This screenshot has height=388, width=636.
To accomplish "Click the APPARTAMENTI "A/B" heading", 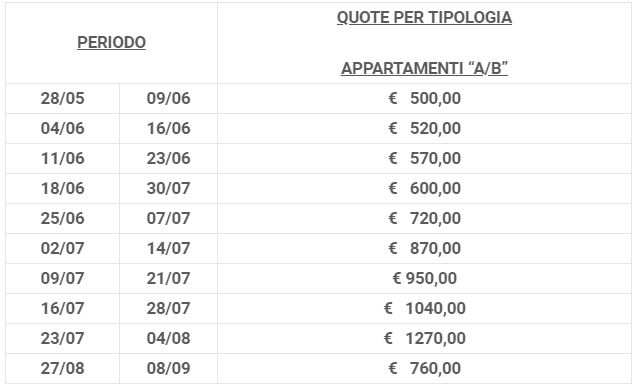I will (x=424, y=68).
